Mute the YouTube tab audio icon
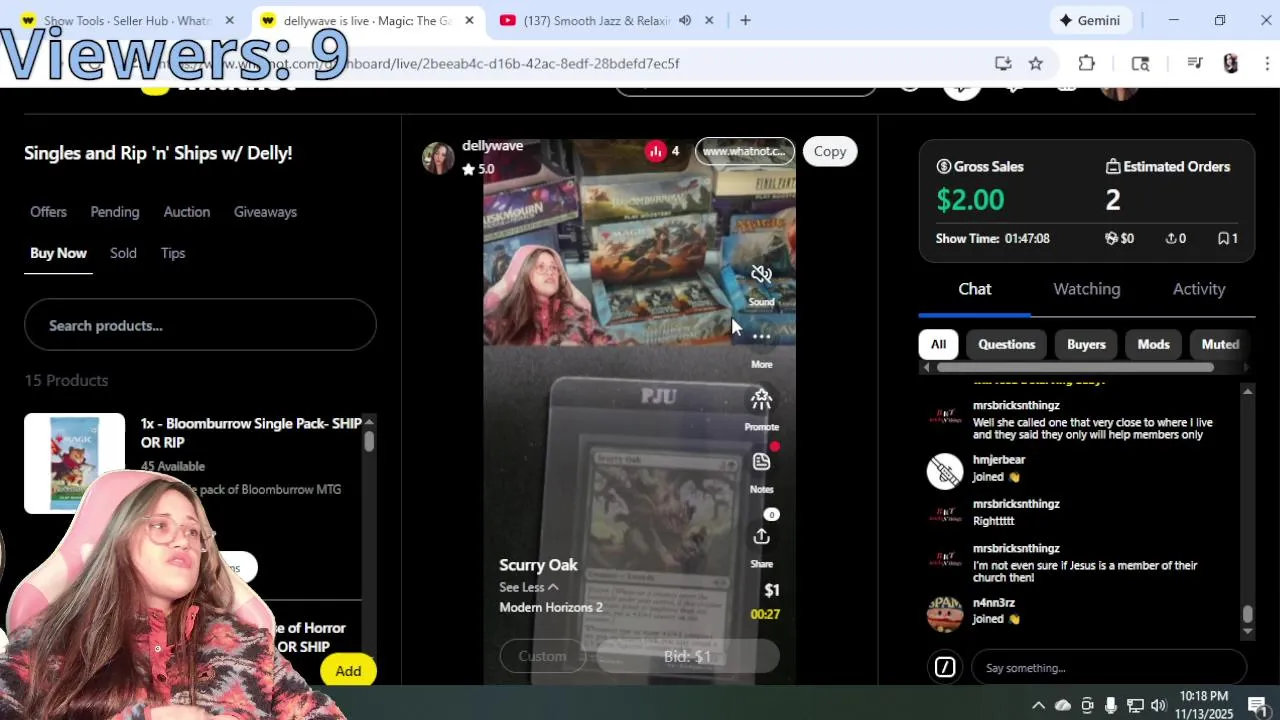This screenshot has height=720, width=1280. tap(685, 20)
